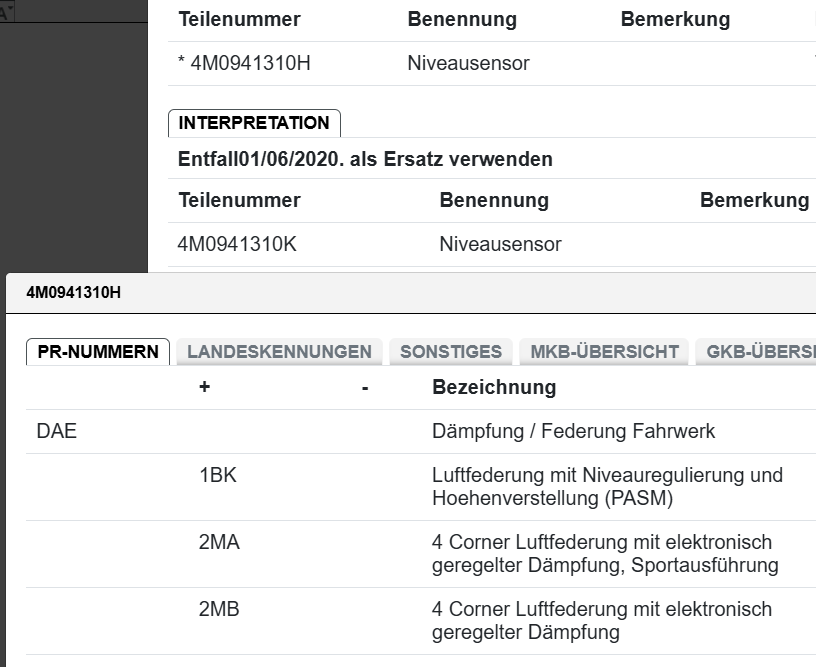The width and height of the screenshot is (816, 667).
Task: Click the Teilenummer header in the top table
Action: [x=239, y=20]
